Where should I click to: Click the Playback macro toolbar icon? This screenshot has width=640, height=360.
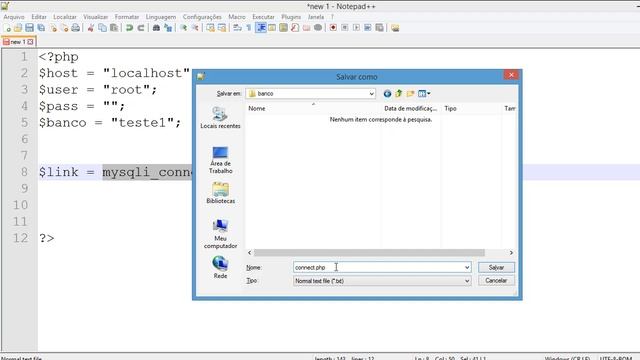click(x=356, y=28)
